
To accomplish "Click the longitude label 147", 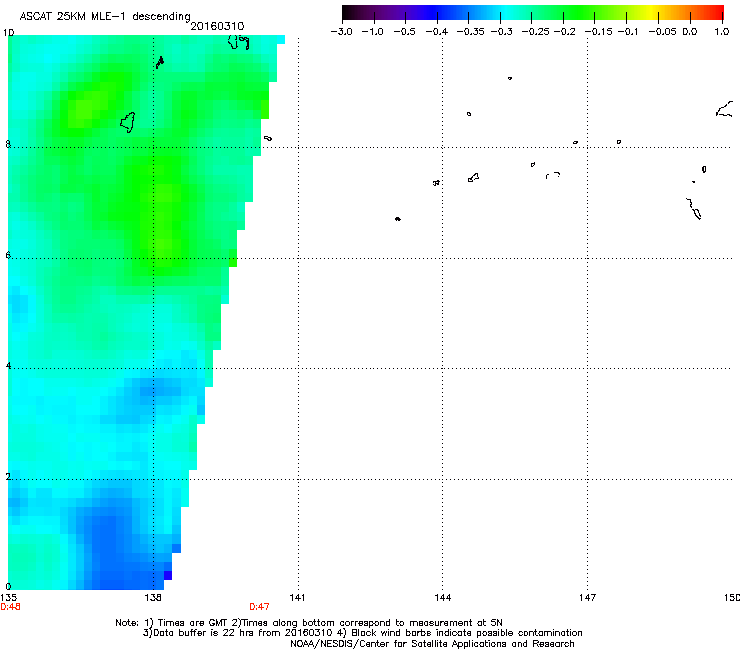I will coord(588,598).
